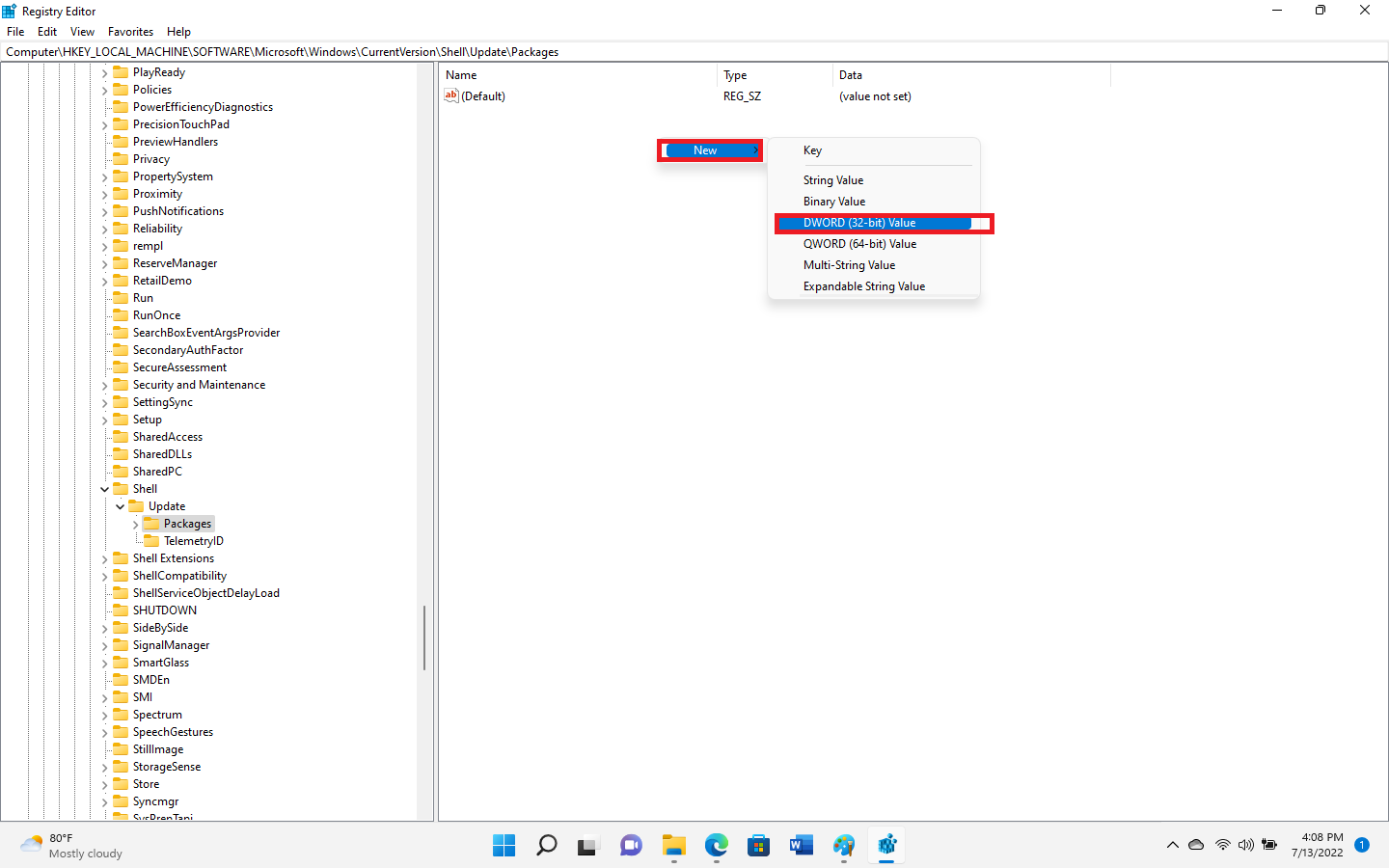Click the (Default) string value icon
Viewport: 1389px width, 868px height.
[450, 95]
